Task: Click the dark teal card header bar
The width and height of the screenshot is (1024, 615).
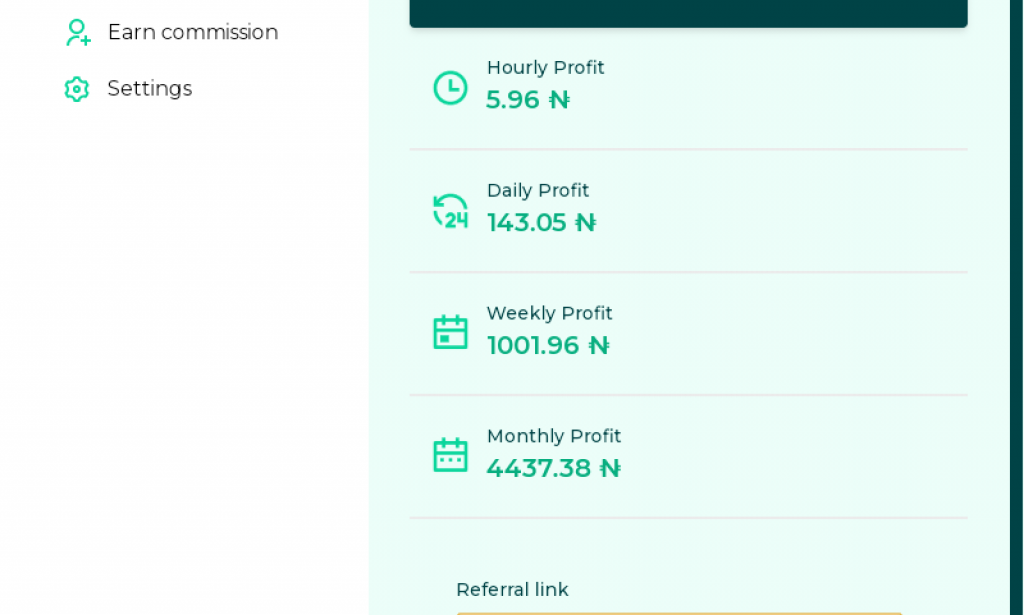Action: 688,13
